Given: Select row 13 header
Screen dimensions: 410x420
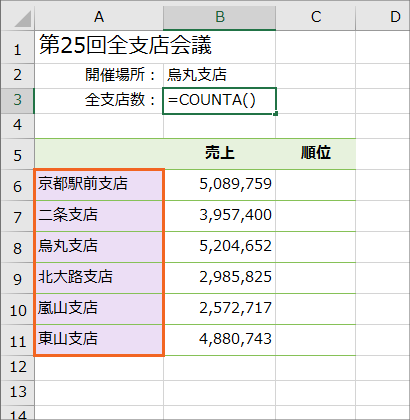Looking at the screenshot, I should point(17,393).
